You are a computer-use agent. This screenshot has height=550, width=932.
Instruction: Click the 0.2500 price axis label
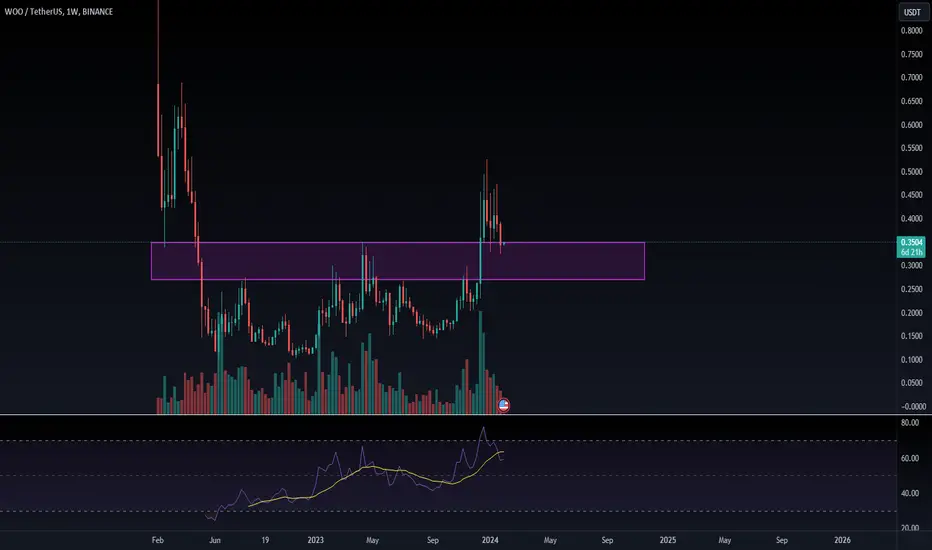(x=911, y=290)
